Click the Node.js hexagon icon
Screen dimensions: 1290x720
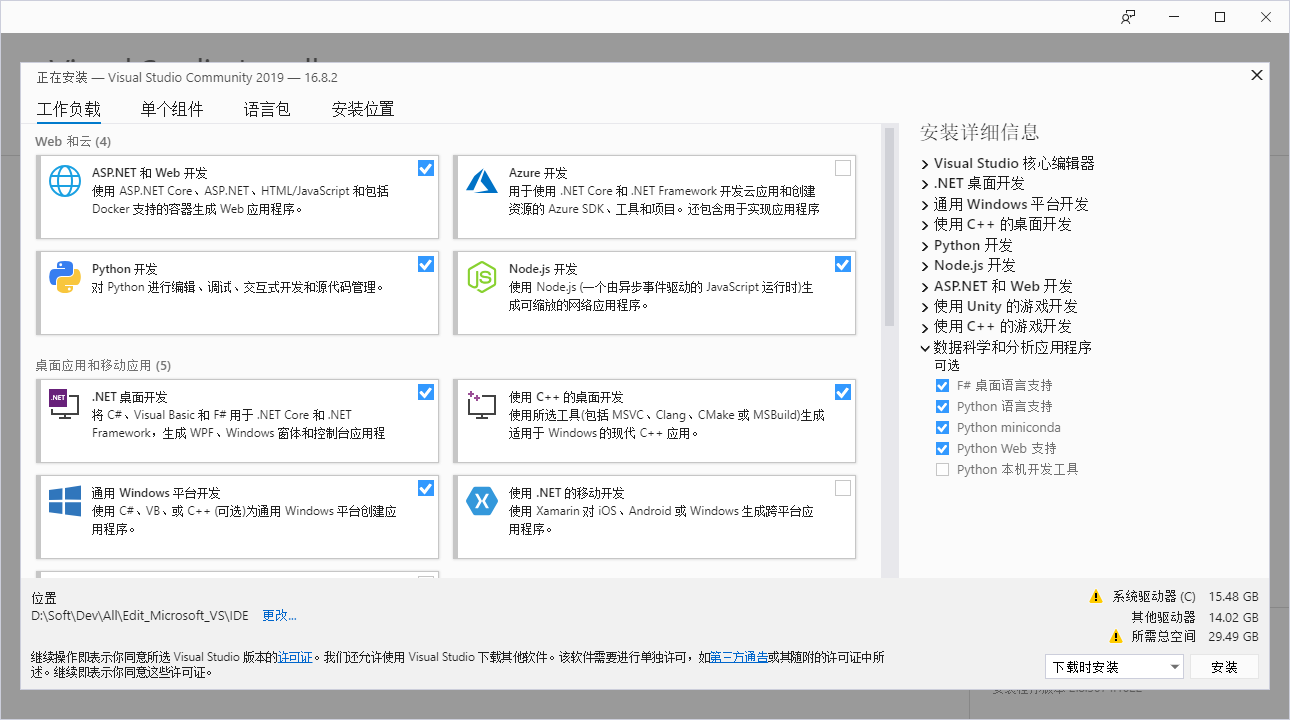click(x=481, y=277)
